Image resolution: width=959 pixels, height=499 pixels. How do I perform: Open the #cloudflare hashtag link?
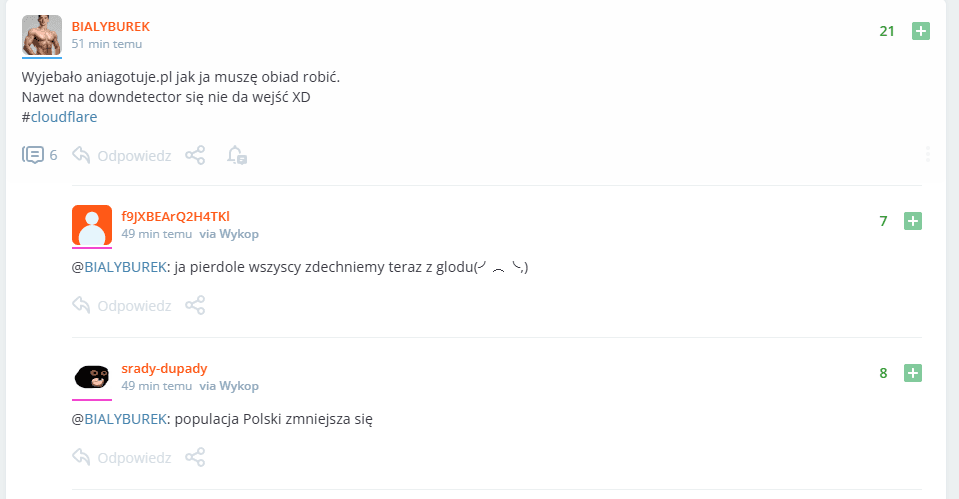coord(59,117)
